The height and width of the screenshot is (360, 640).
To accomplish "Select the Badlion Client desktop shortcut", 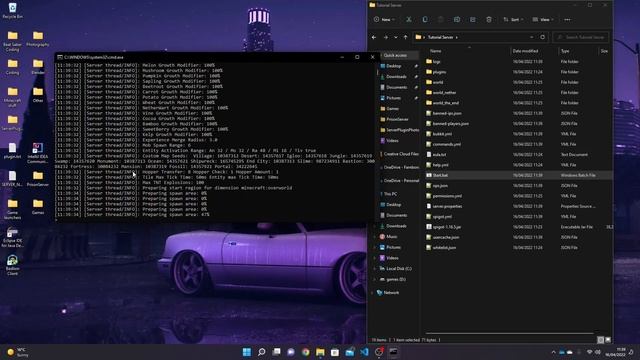I will click(x=13, y=265).
